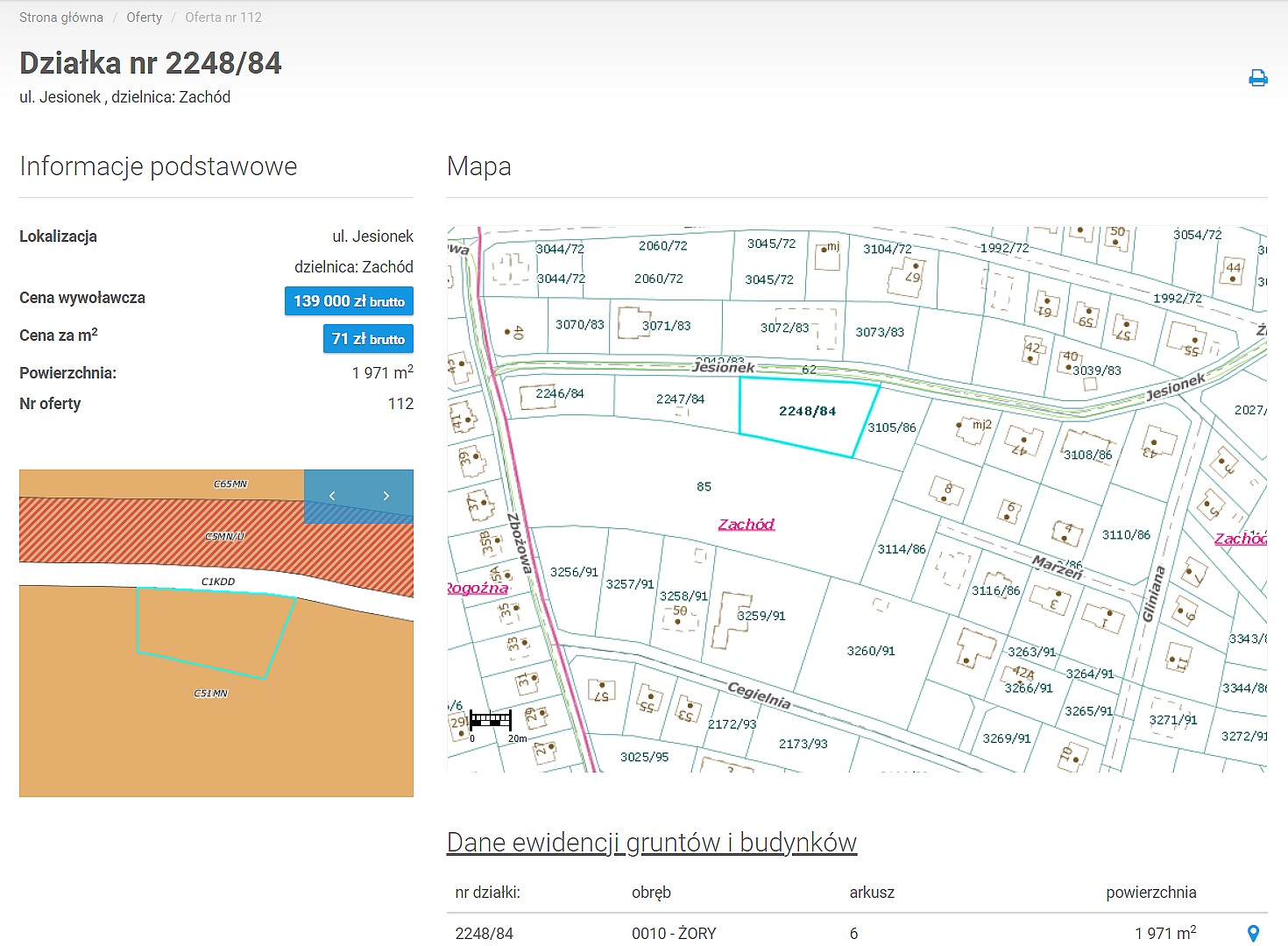This screenshot has height=946, width=1288.
Task: Click the 20m scale bar on map
Action: point(491,721)
